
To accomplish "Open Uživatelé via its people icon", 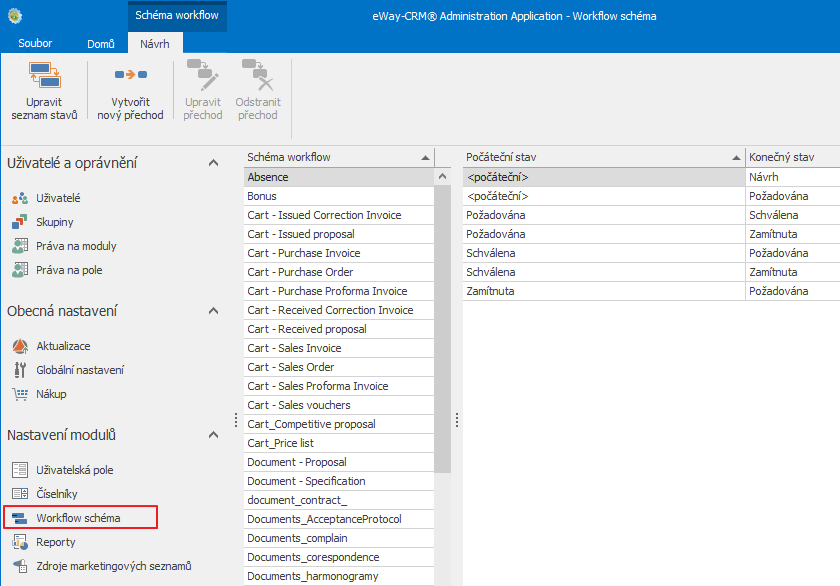I will [20, 198].
